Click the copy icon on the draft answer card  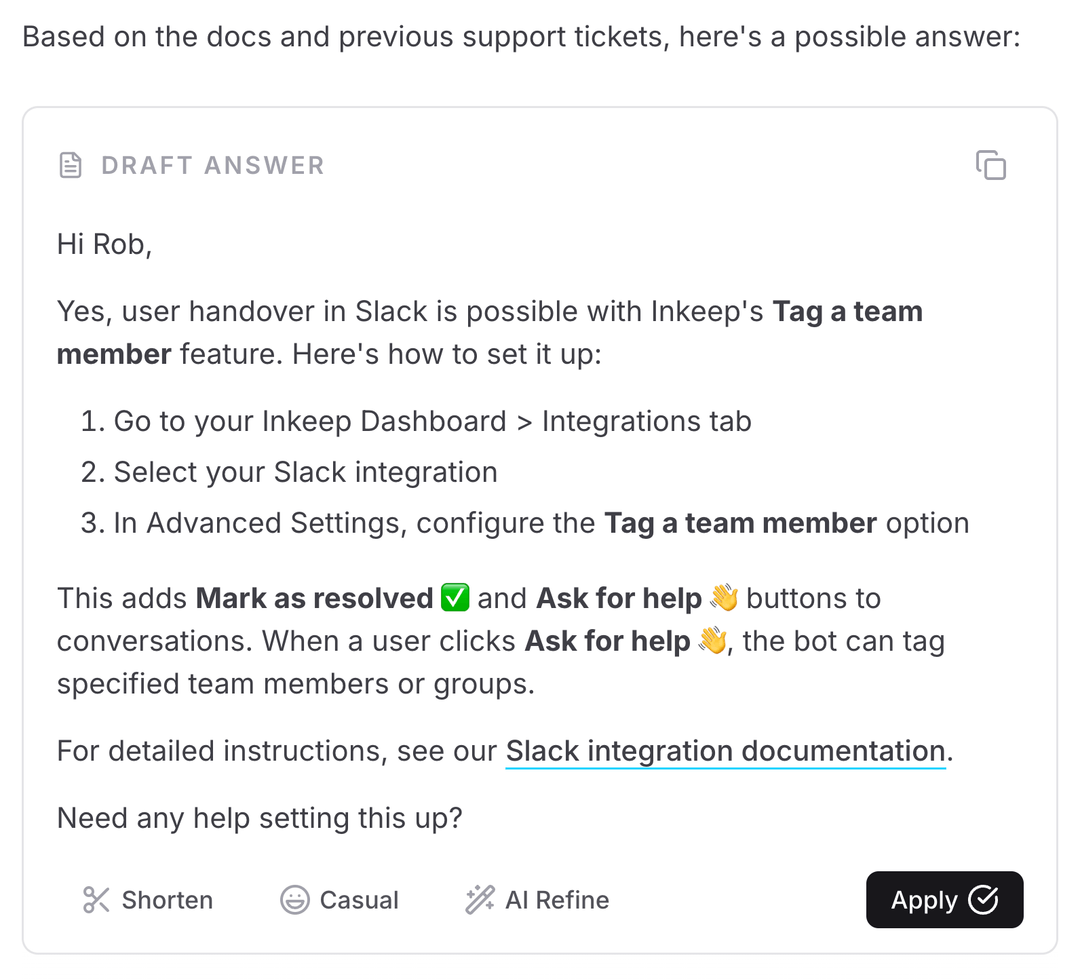pyautogui.click(x=991, y=165)
